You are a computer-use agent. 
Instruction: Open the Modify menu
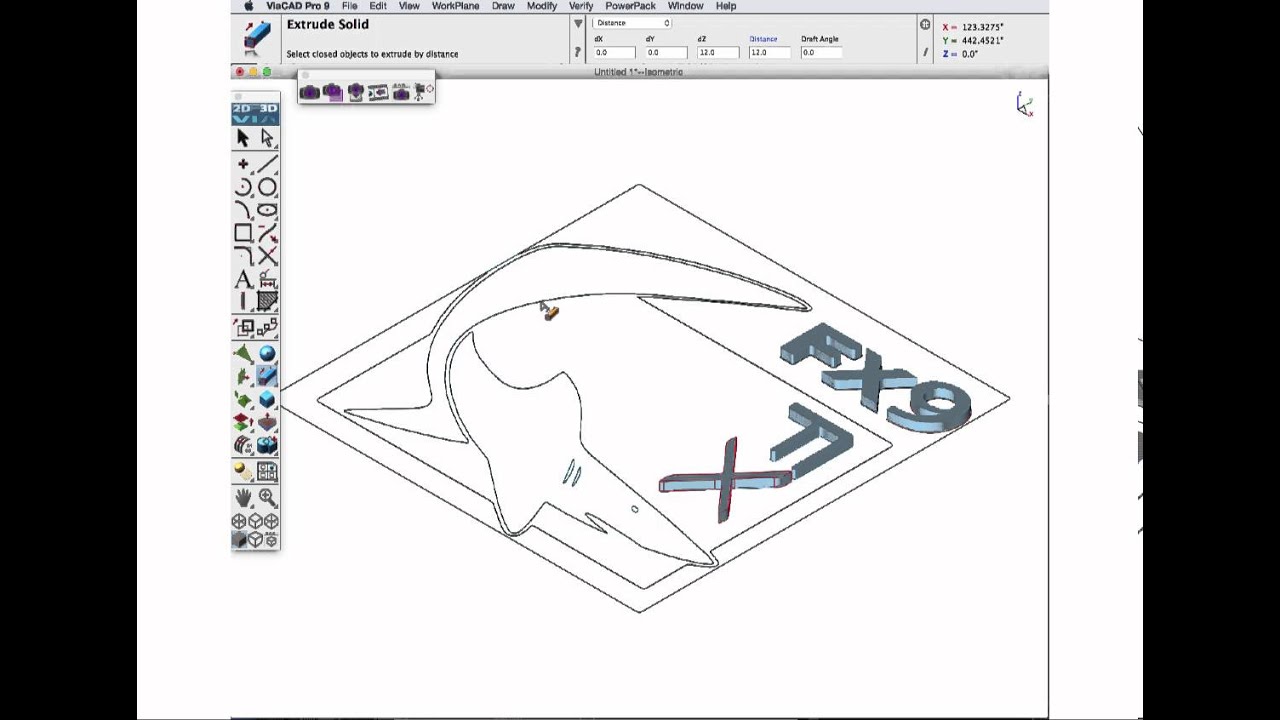541,6
